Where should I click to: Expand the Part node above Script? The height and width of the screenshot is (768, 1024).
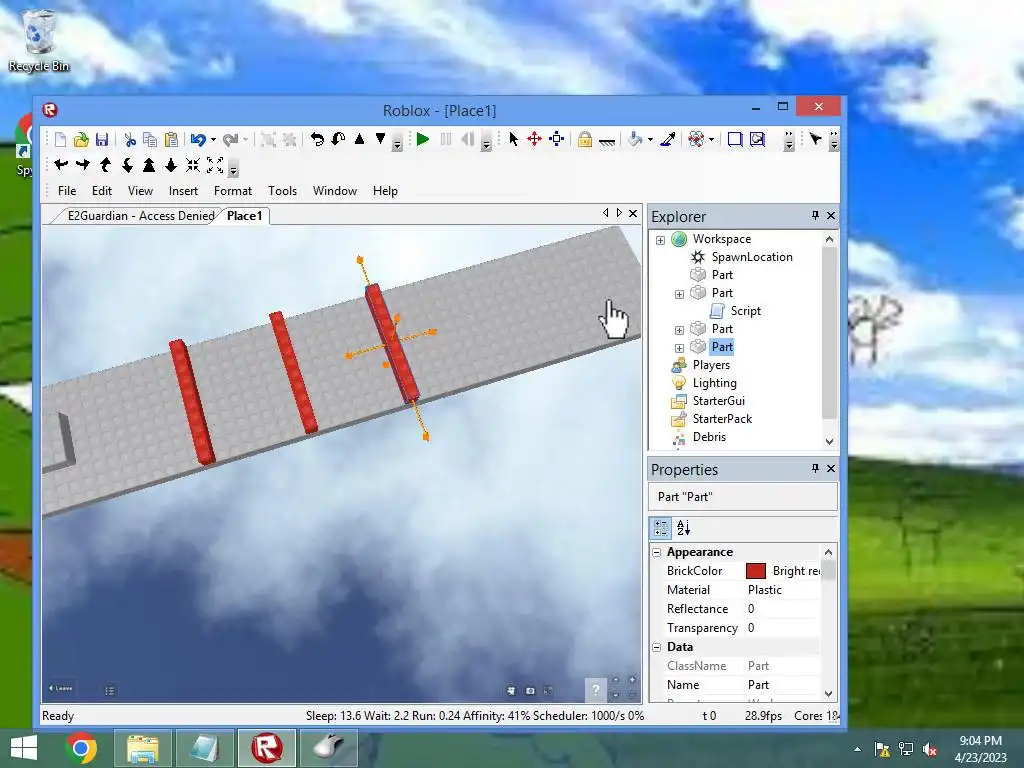(679, 294)
